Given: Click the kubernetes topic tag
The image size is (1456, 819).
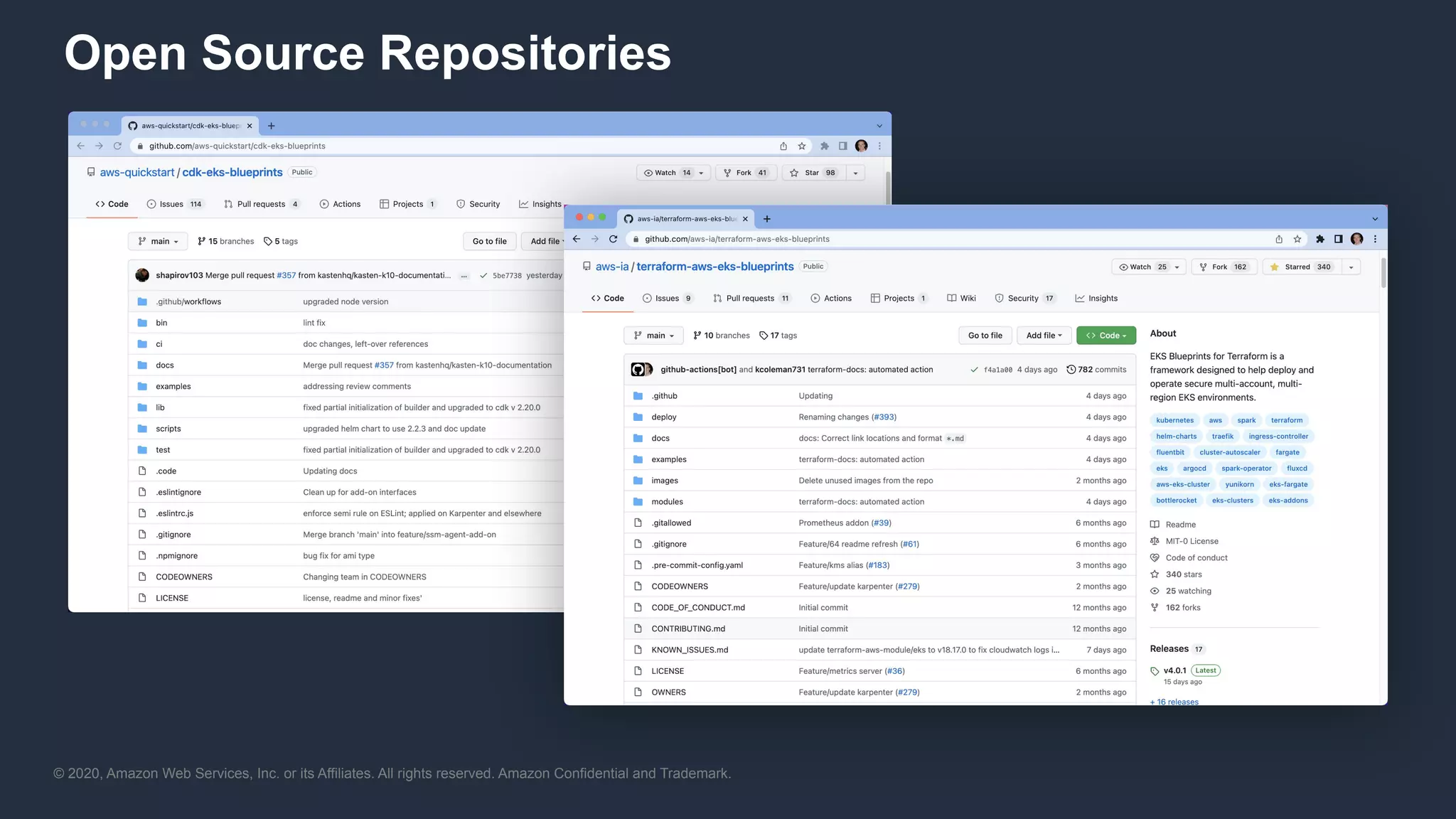Looking at the screenshot, I should [x=1174, y=420].
